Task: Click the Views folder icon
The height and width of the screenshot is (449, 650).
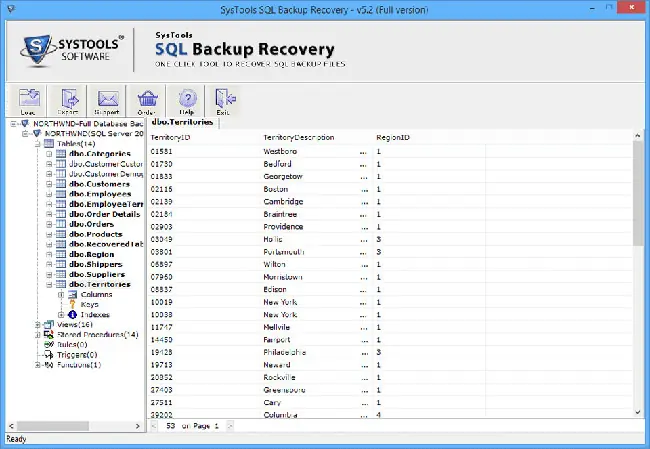Action: click(49, 325)
